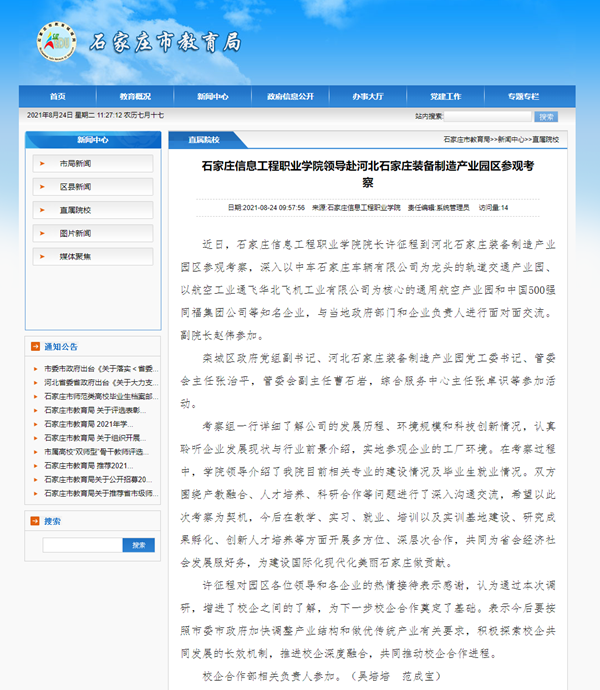This screenshot has height=690, width=600.
Task: Click arrow icon beside 市局新闻
Action: (x=40, y=163)
